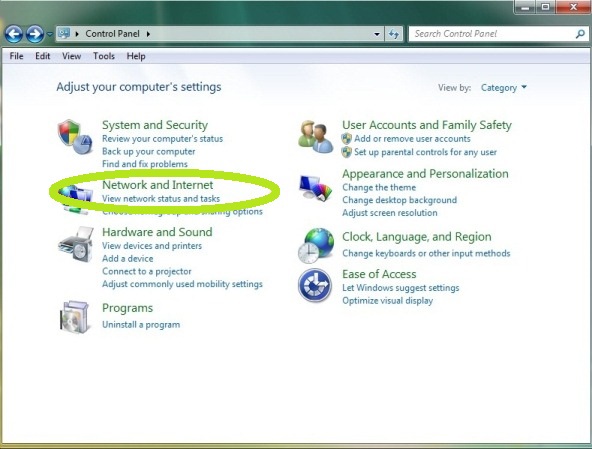592x449 pixels.
Task: Open Clock, Language, and Region category
Action: tap(416, 237)
